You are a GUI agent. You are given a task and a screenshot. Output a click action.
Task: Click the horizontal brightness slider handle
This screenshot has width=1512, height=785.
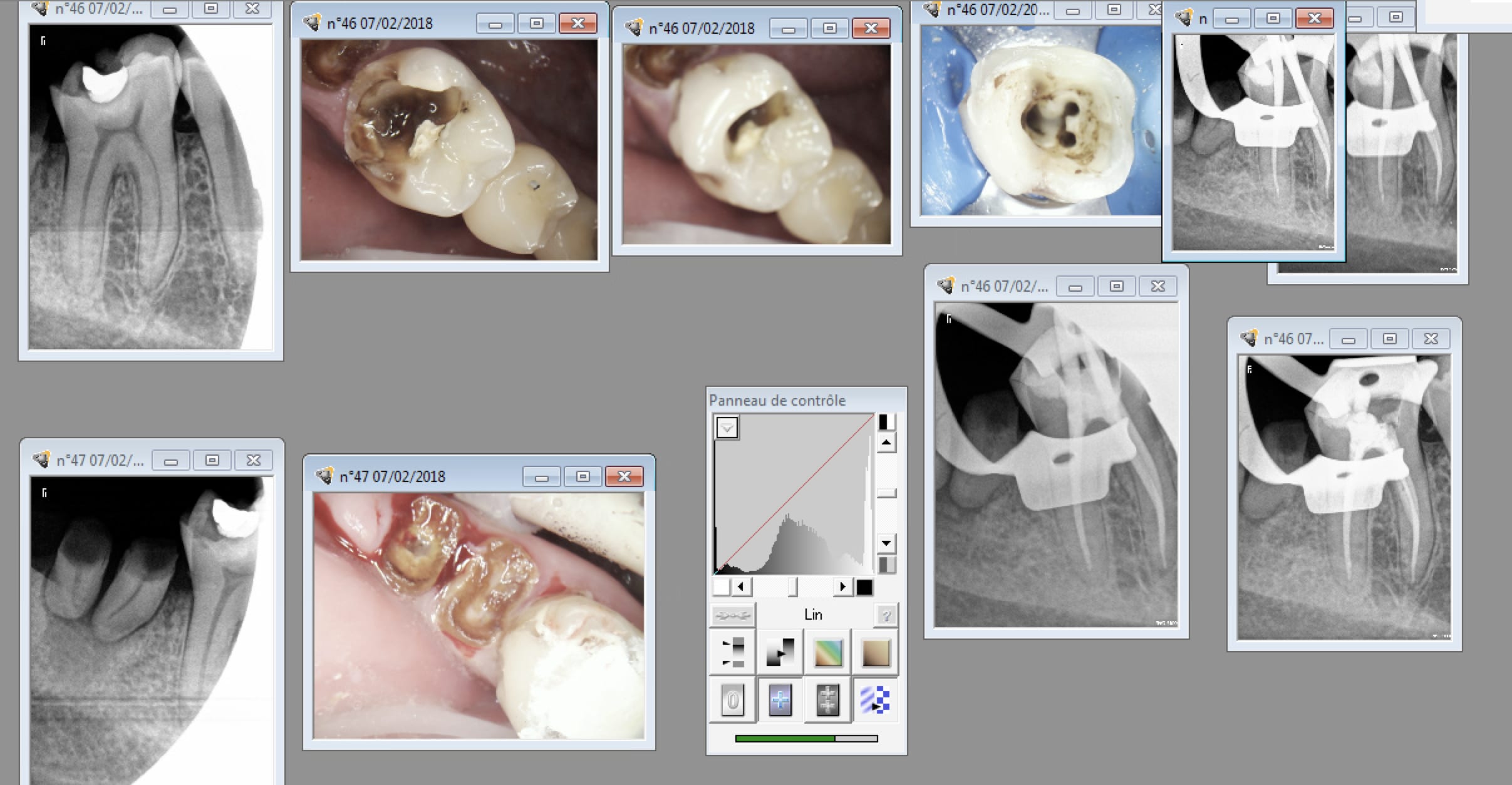coord(793,587)
